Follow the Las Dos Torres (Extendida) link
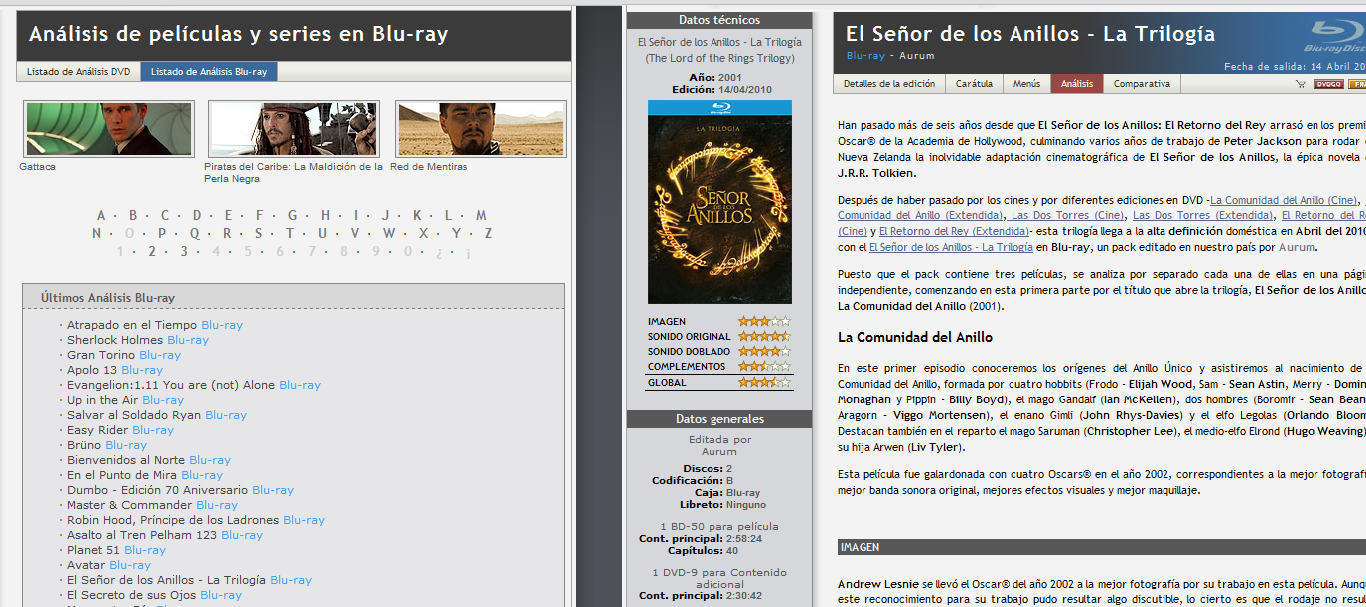The height and width of the screenshot is (607, 1366). click(1203, 216)
